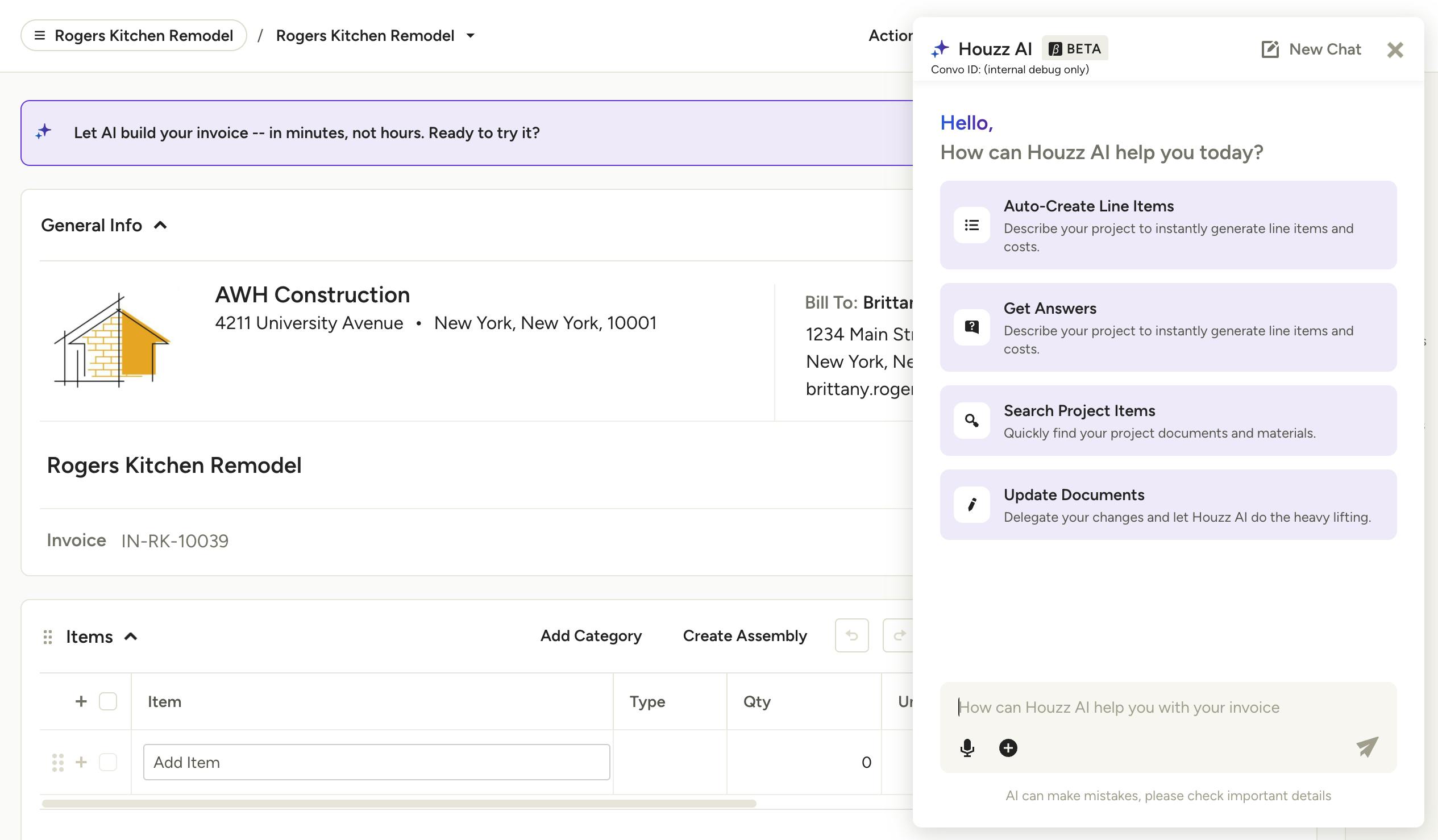The width and height of the screenshot is (1438, 840).
Task: Select Auto-Create Line Items
Action: click(1168, 225)
